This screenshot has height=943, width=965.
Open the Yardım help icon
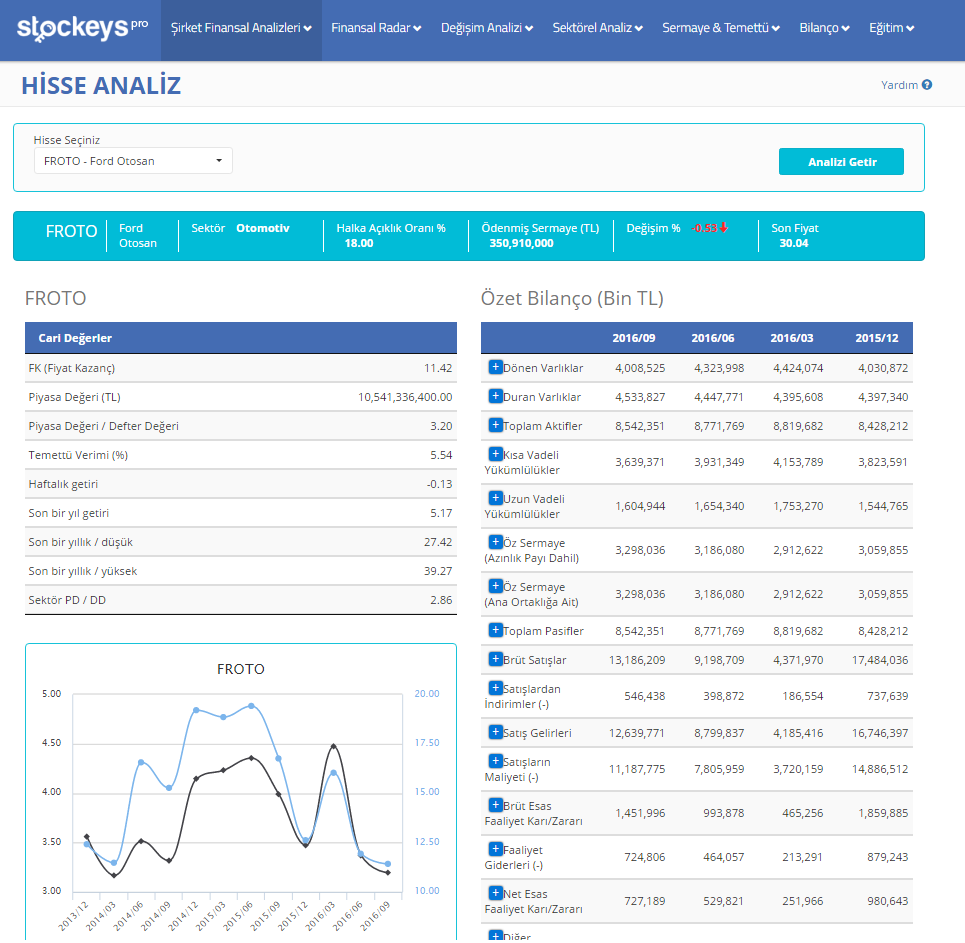tap(927, 85)
